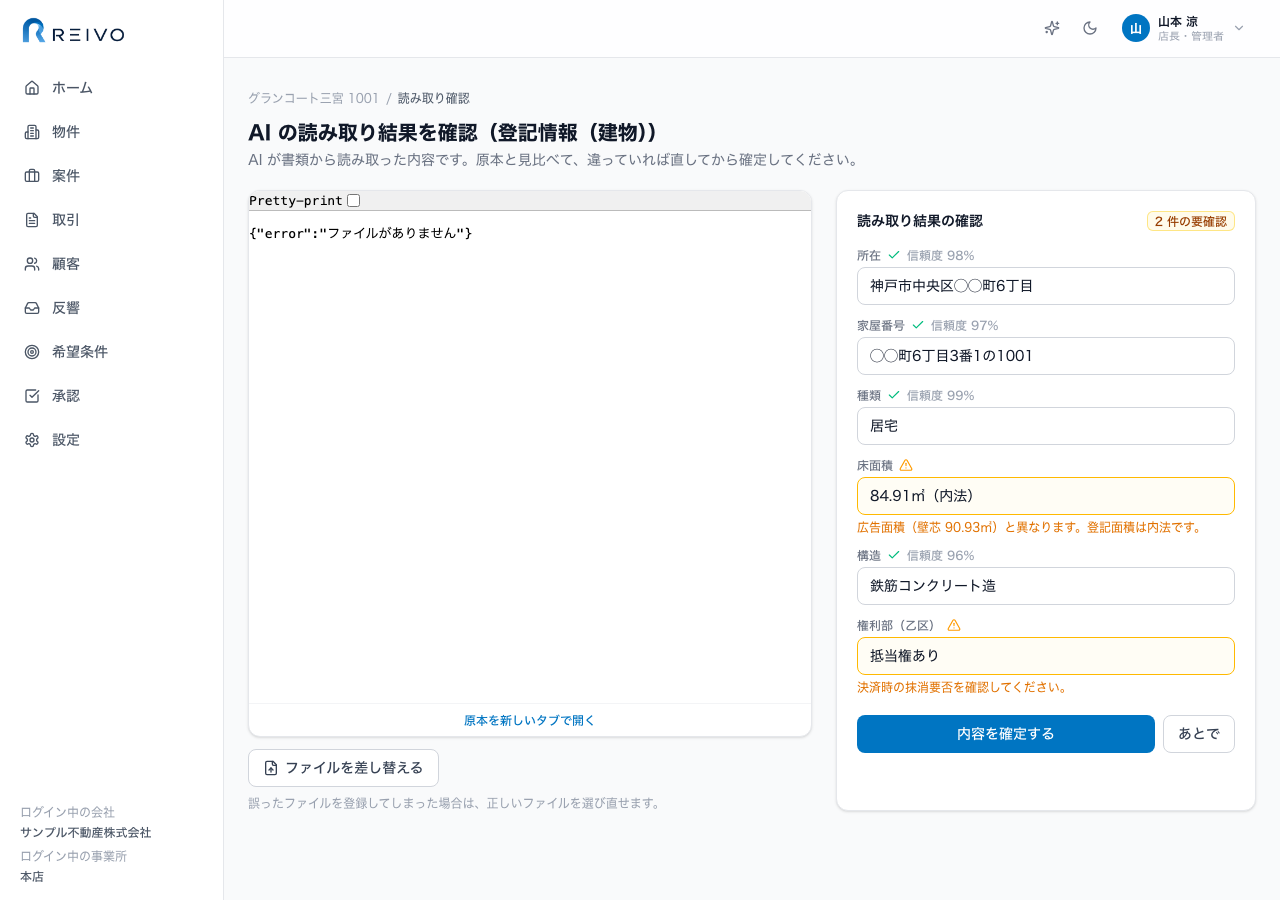This screenshot has height=900, width=1280.
Task: Open the AI sparkle assistant icon
Action: [x=1052, y=28]
